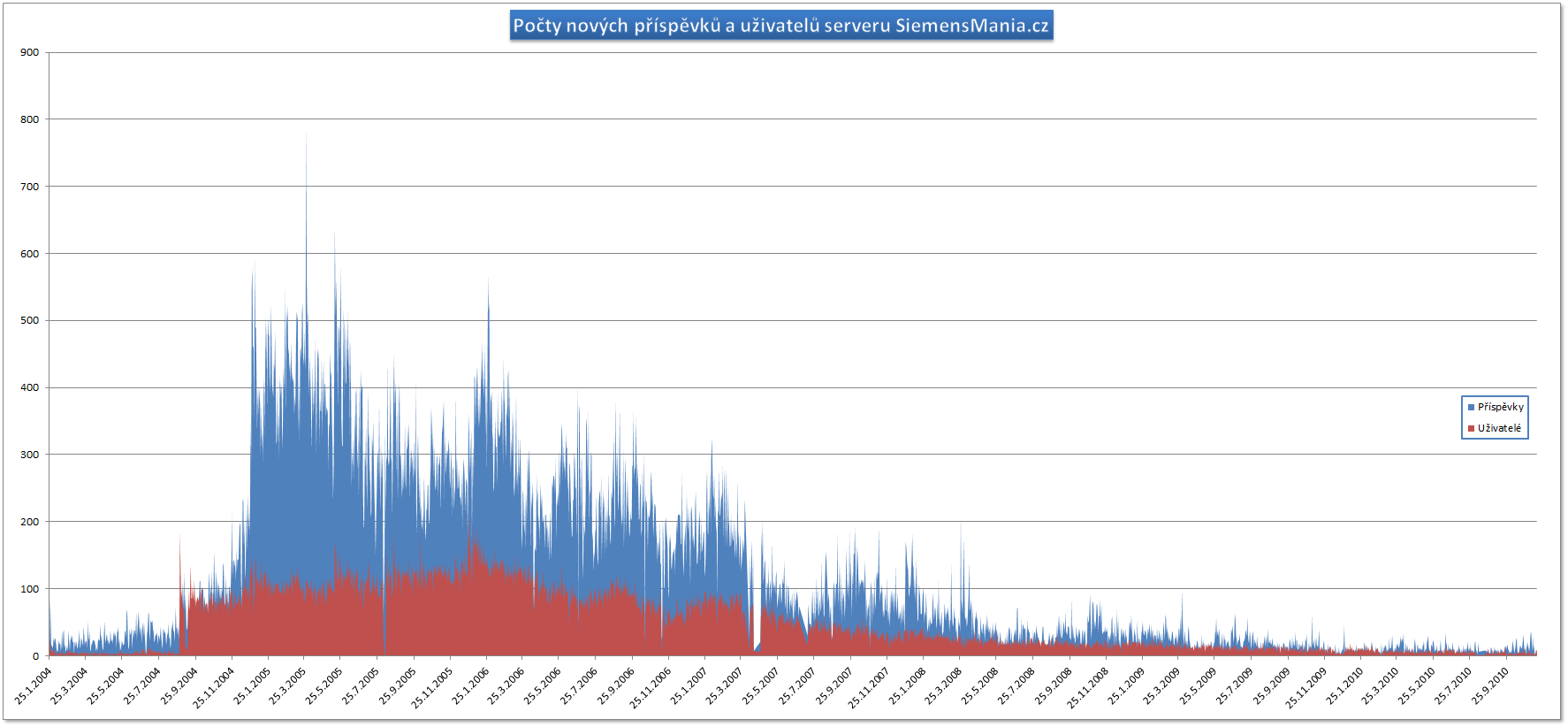
Task: Select the 25.9.2009 date axis label
Action: 1270,686
